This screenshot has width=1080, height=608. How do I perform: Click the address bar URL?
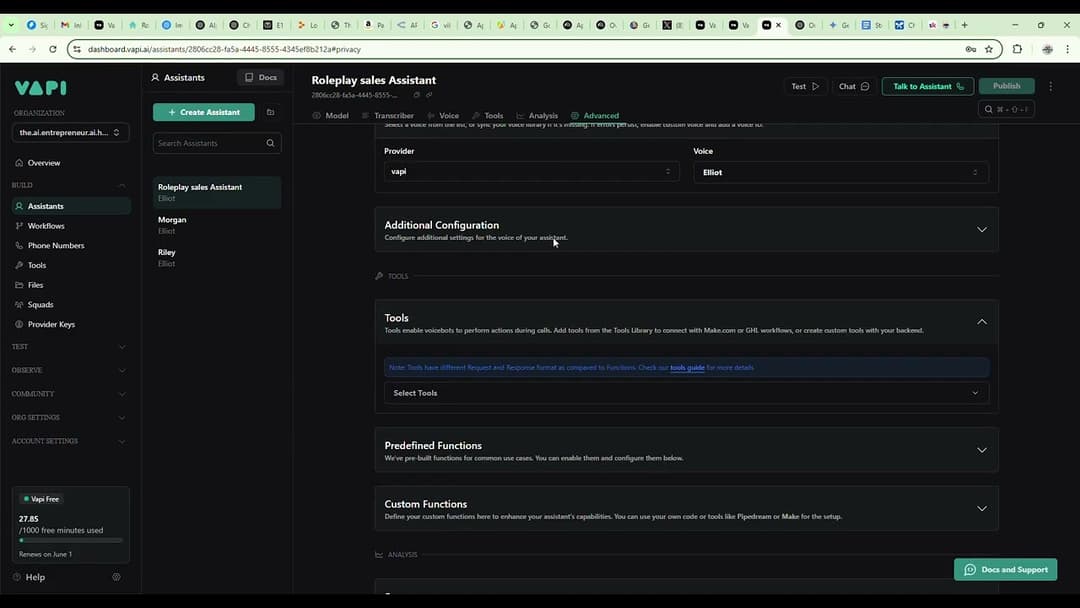(x=225, y=50)
